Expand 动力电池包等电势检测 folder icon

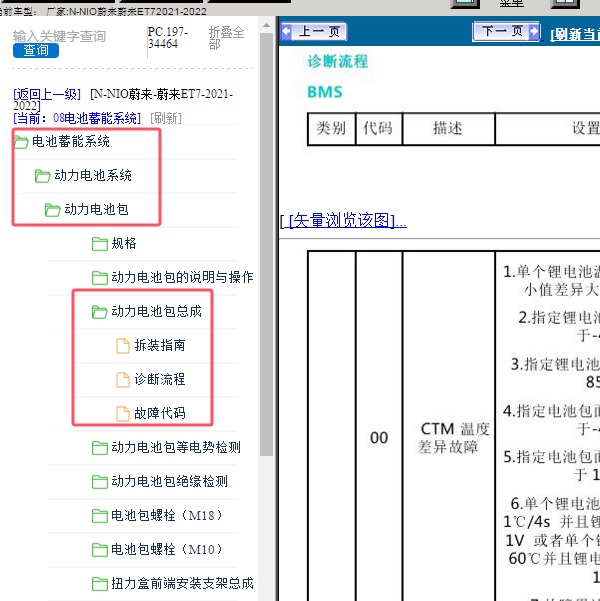(100, 448)
